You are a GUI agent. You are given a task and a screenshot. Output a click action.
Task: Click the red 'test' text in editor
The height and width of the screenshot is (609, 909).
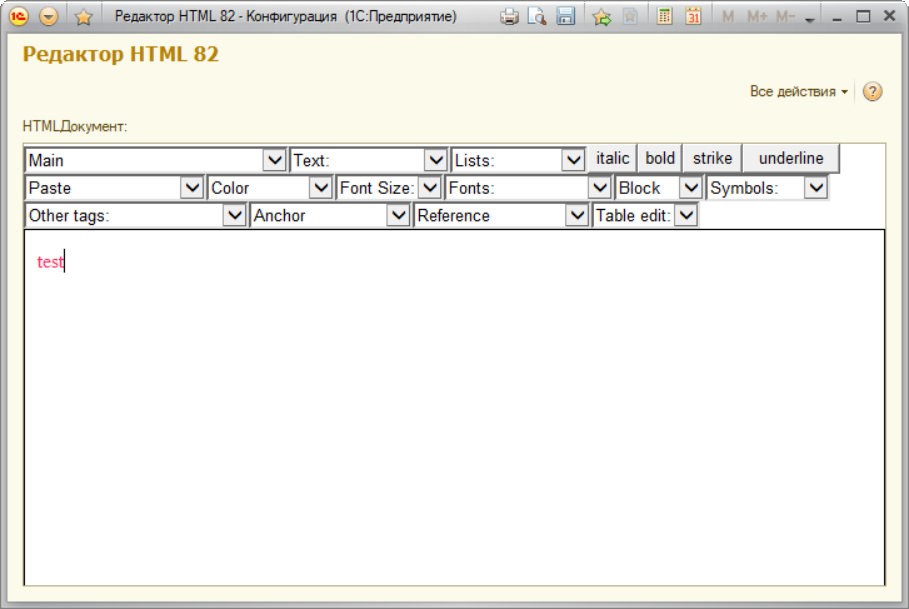click(50, 262)
